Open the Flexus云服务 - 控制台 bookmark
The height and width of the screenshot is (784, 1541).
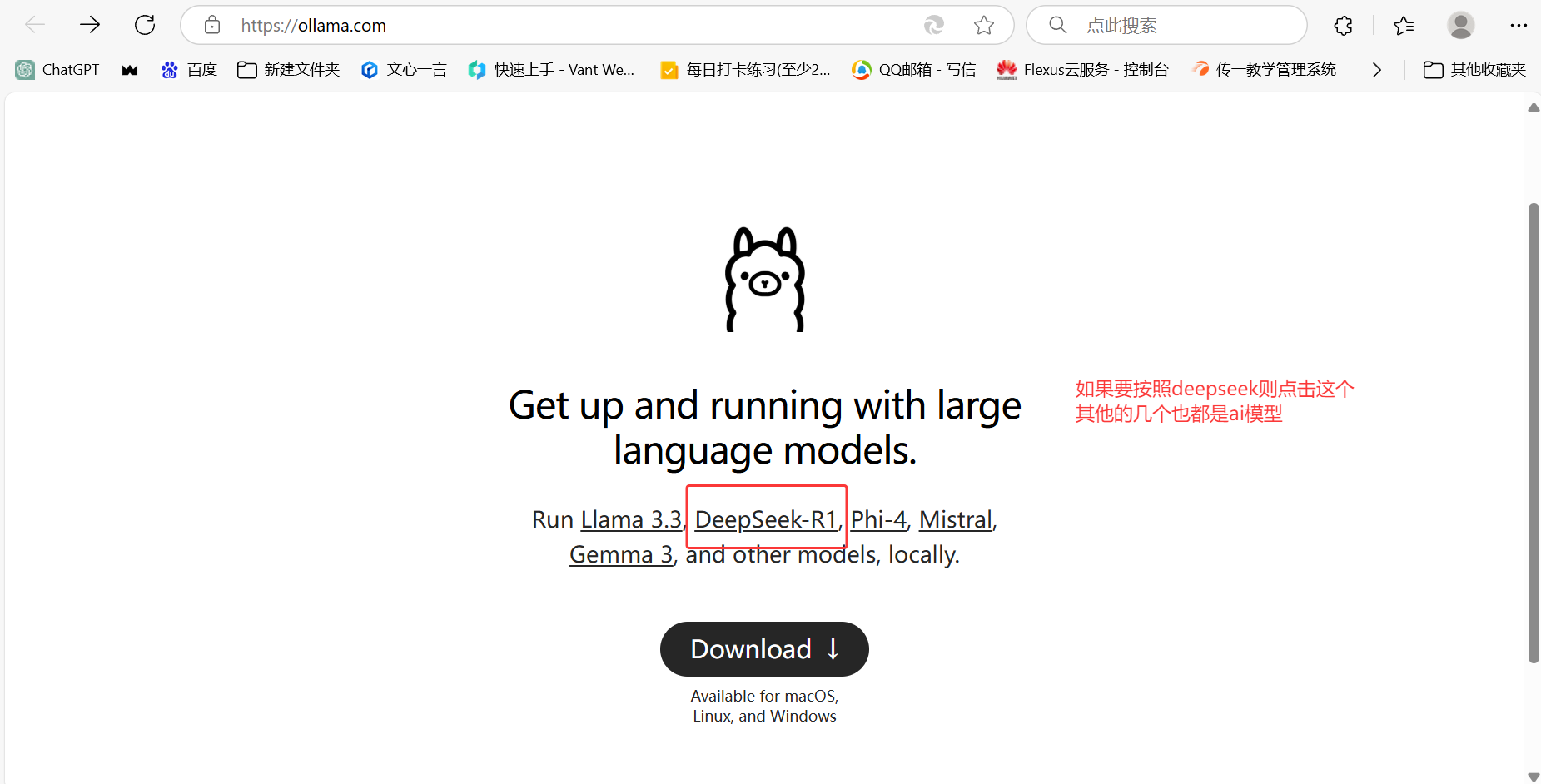(1082, 70)
